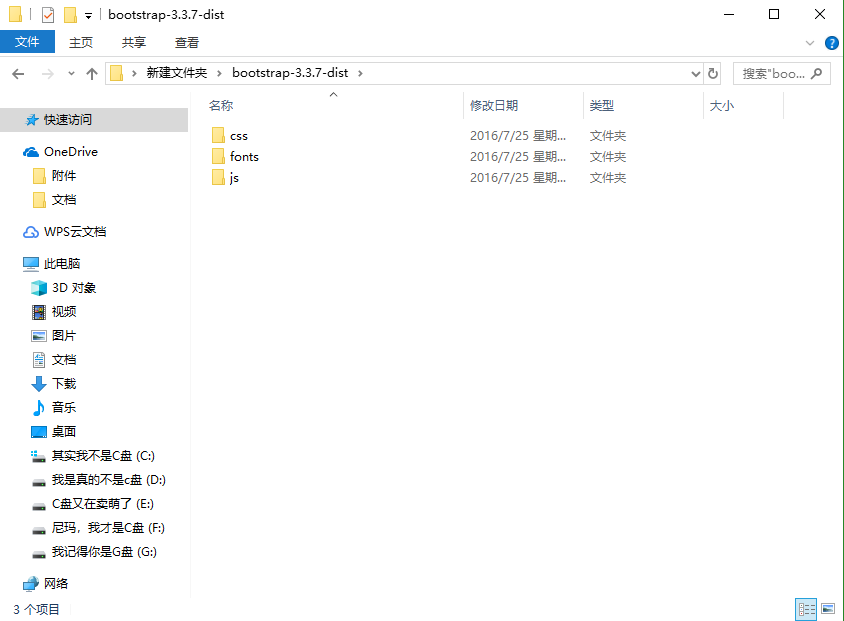
Task: Go back with the left arrow button
Action: tap(18, 74)
